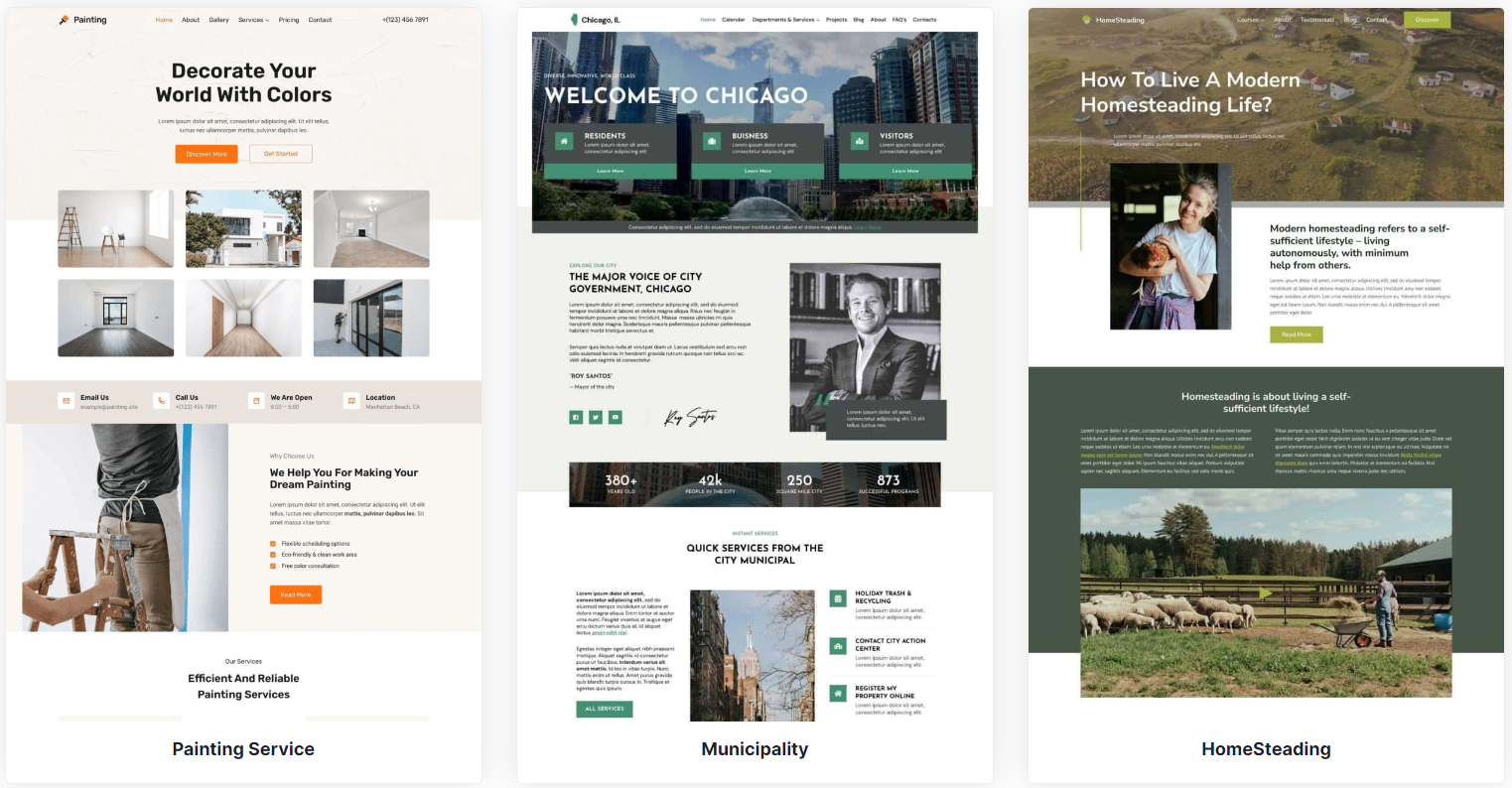The height and width of the screenshot is (788, 1512).
Task: Click the 42k People In The City statistic
Action: (x=710, y=483)
